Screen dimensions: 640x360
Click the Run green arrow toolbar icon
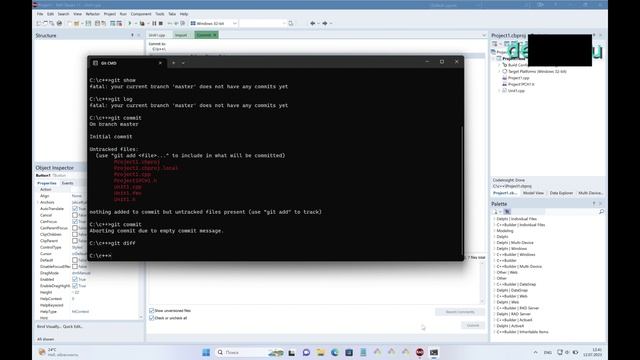(130, 23)
